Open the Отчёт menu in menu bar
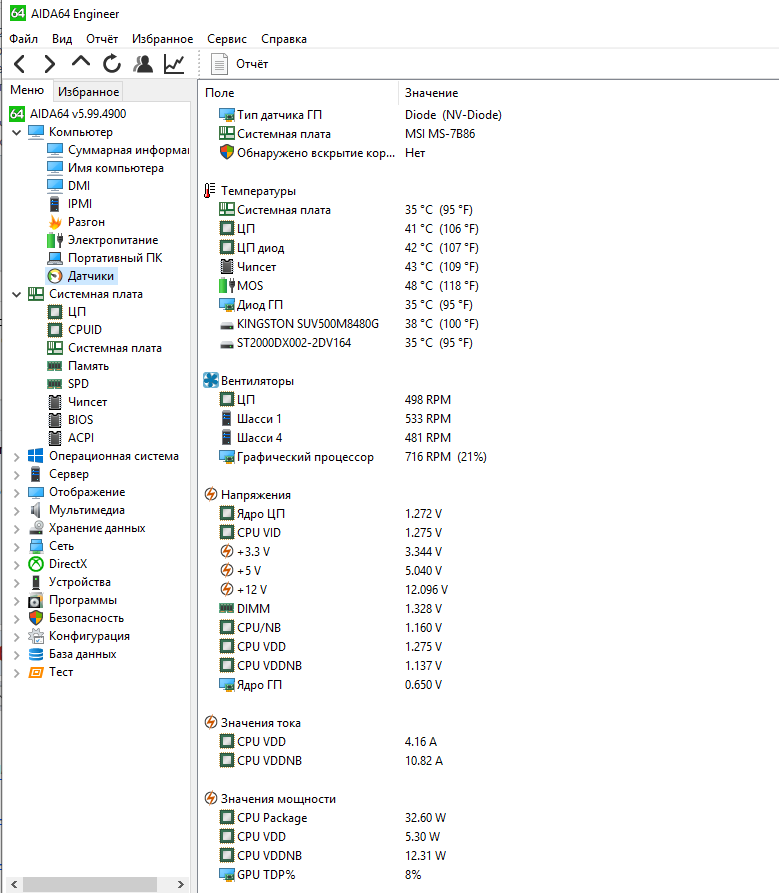Image resolution: width=779 pixels, height=893 pixels. pyautogui.click(x=102, y=39)
